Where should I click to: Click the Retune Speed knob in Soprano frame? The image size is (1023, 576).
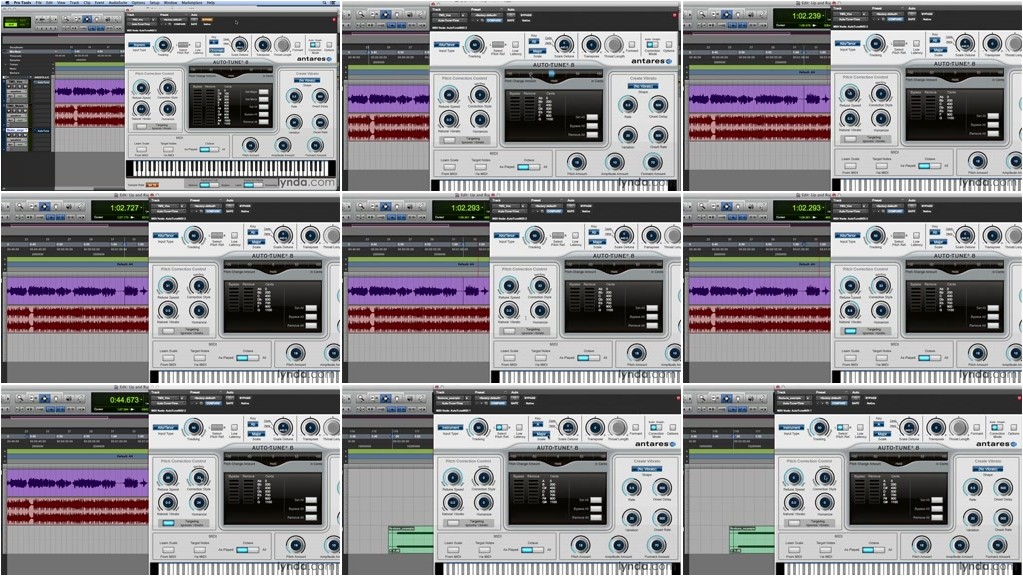[x=141, y=87]
